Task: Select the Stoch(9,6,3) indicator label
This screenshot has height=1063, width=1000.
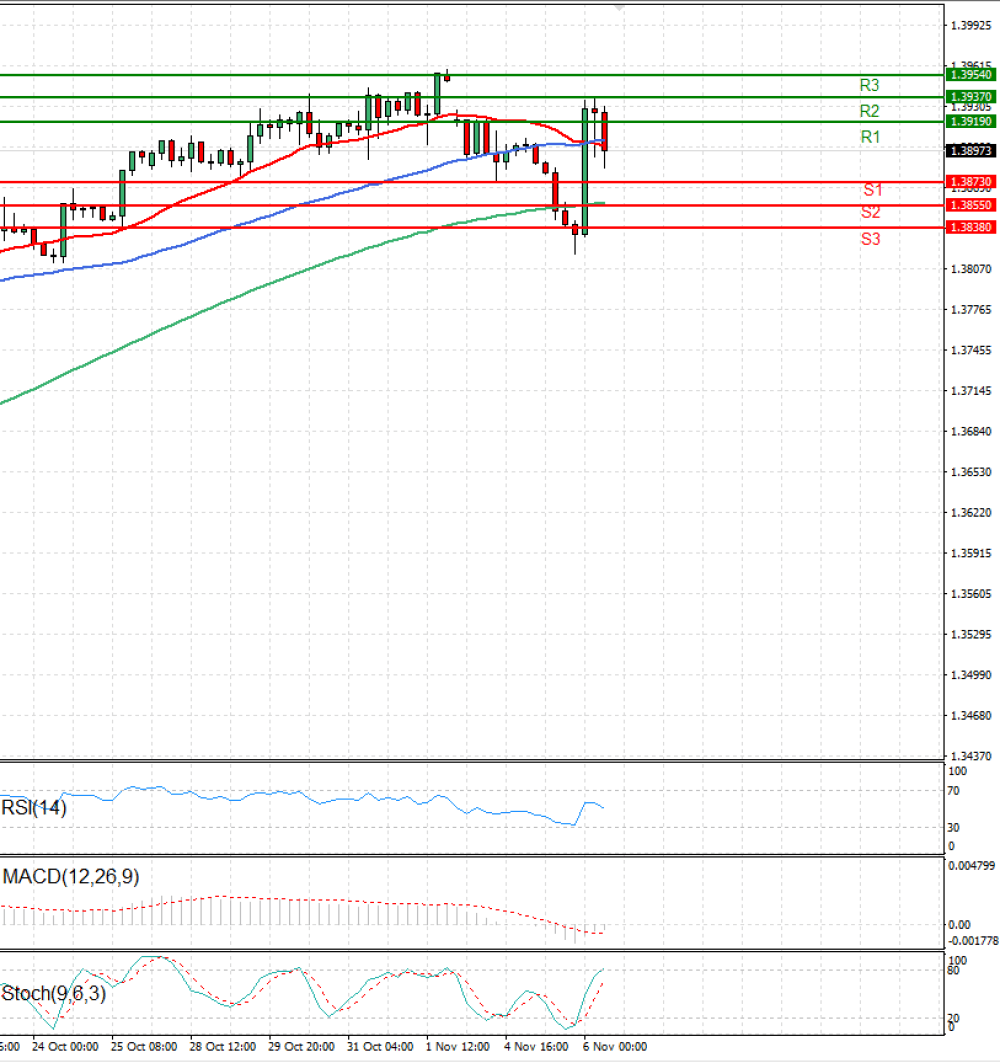Action: (54, 993)
